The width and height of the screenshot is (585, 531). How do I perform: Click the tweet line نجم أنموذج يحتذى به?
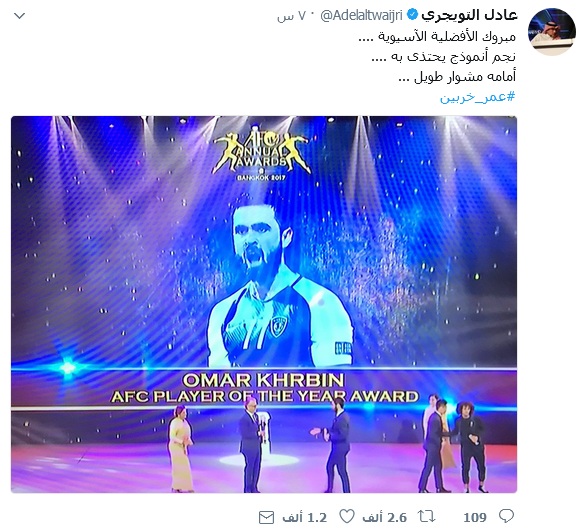coord(444,56)
